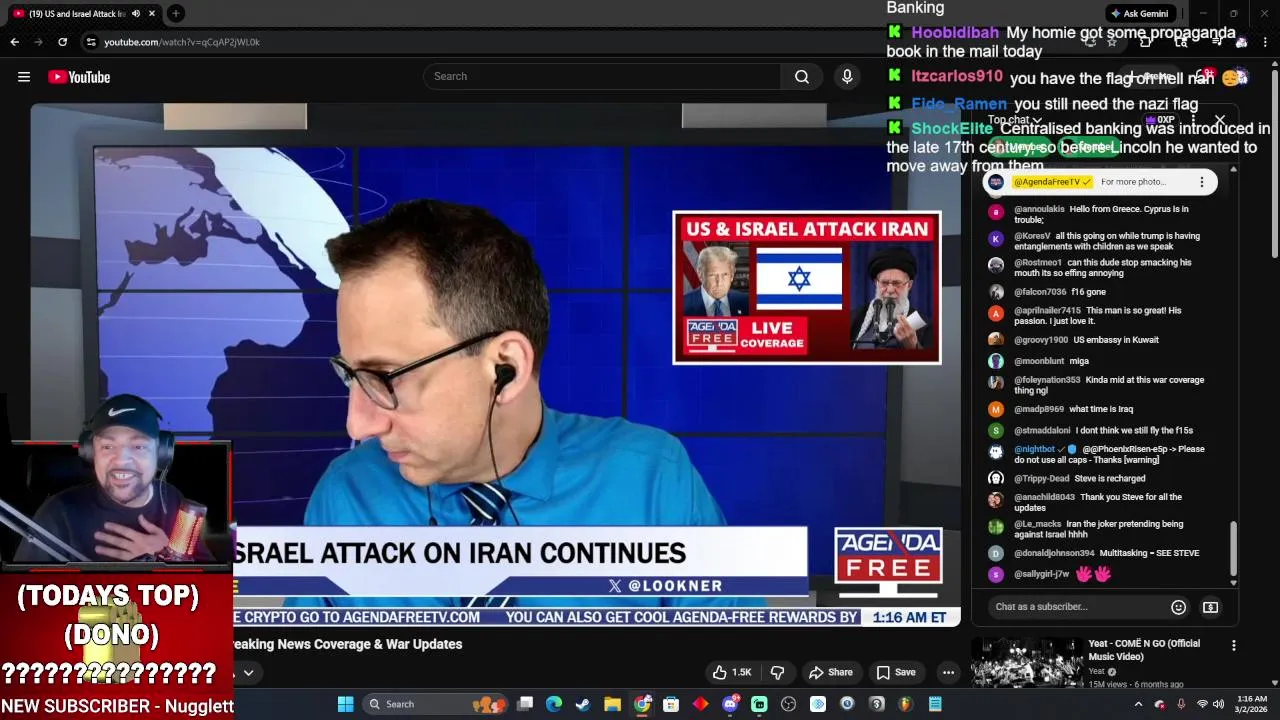Show hidden system tray icons chevron
1280x720 pixels.
1138,704
